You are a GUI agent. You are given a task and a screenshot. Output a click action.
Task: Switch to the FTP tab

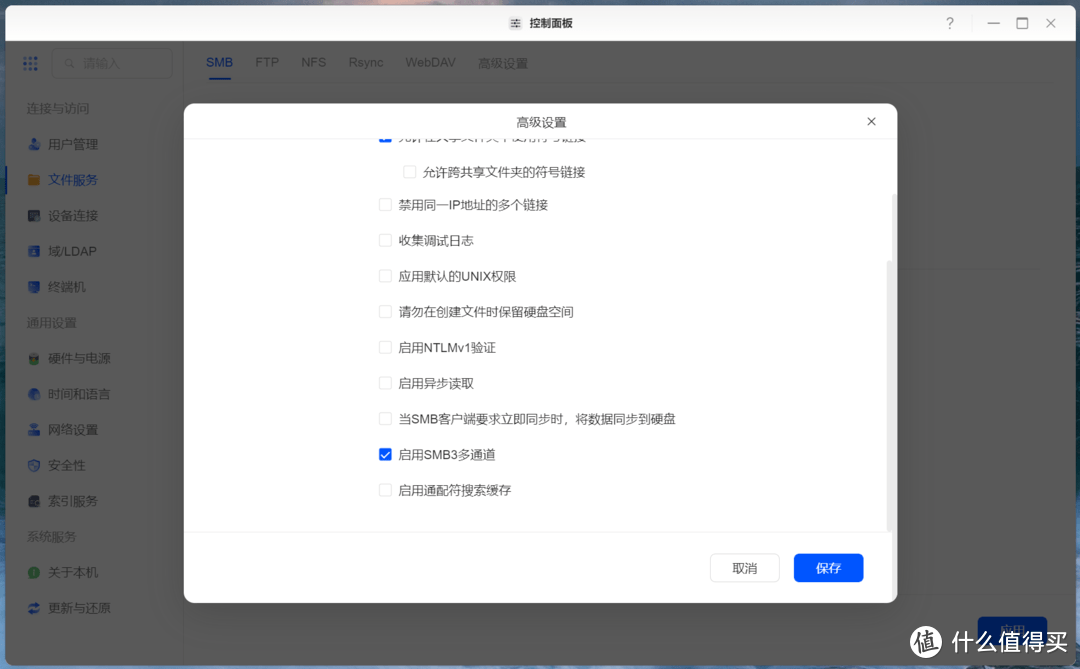pos(267,62)
